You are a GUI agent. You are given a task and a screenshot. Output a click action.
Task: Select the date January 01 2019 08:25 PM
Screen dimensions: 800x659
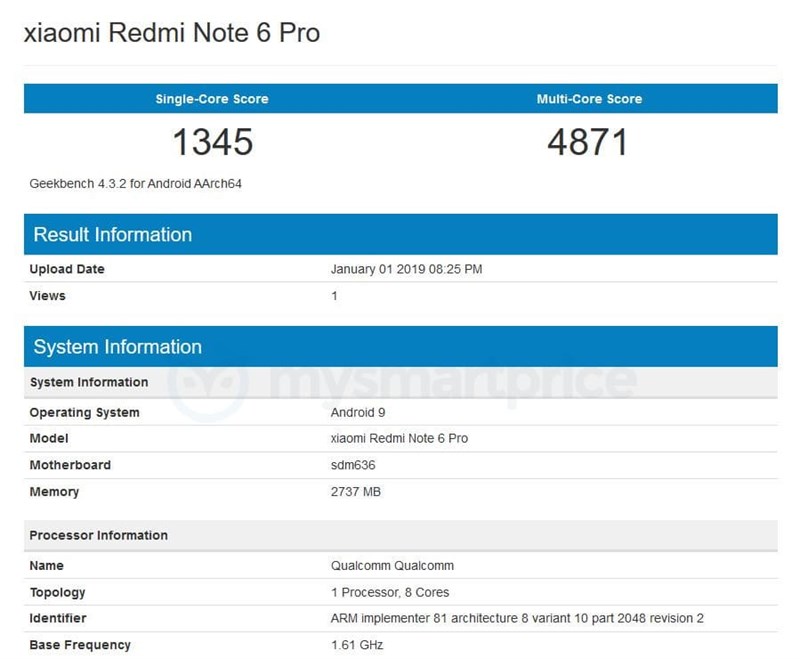tap(406, 269)
